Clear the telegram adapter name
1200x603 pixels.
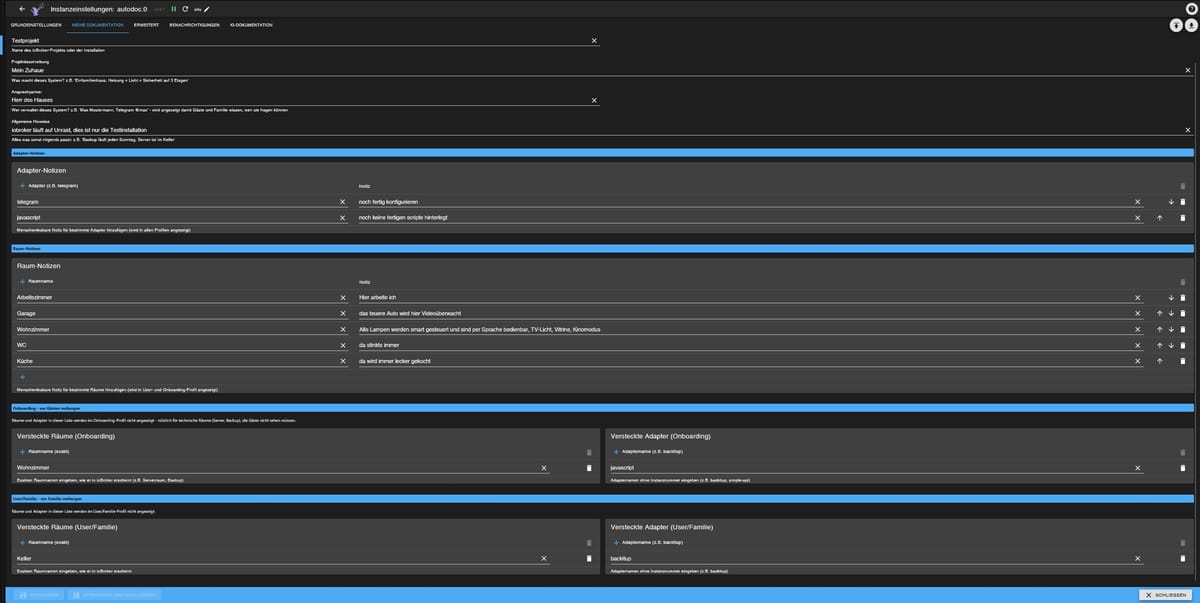[x=342, y=202]
